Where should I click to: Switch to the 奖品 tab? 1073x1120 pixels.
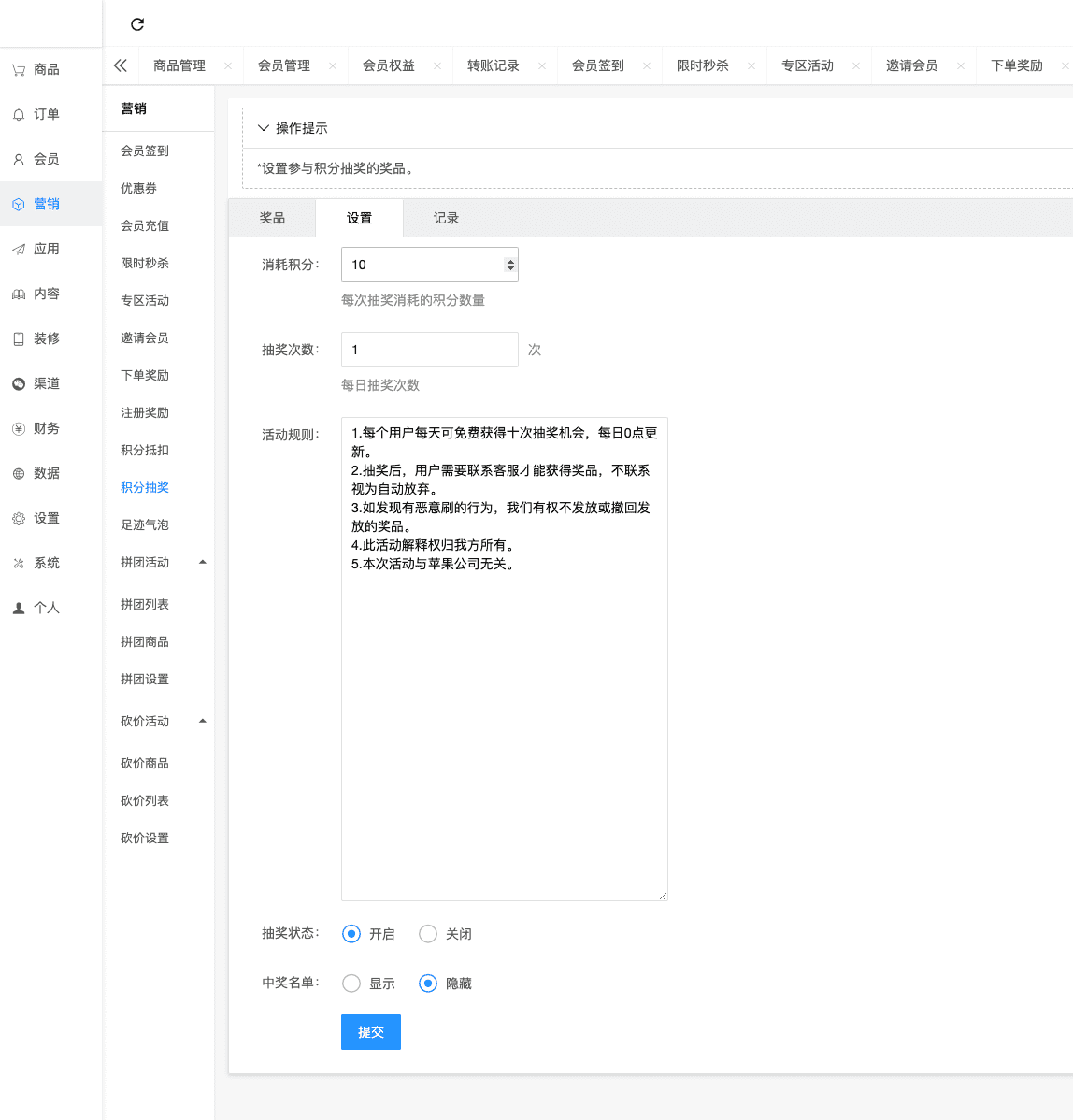point(272,218)
